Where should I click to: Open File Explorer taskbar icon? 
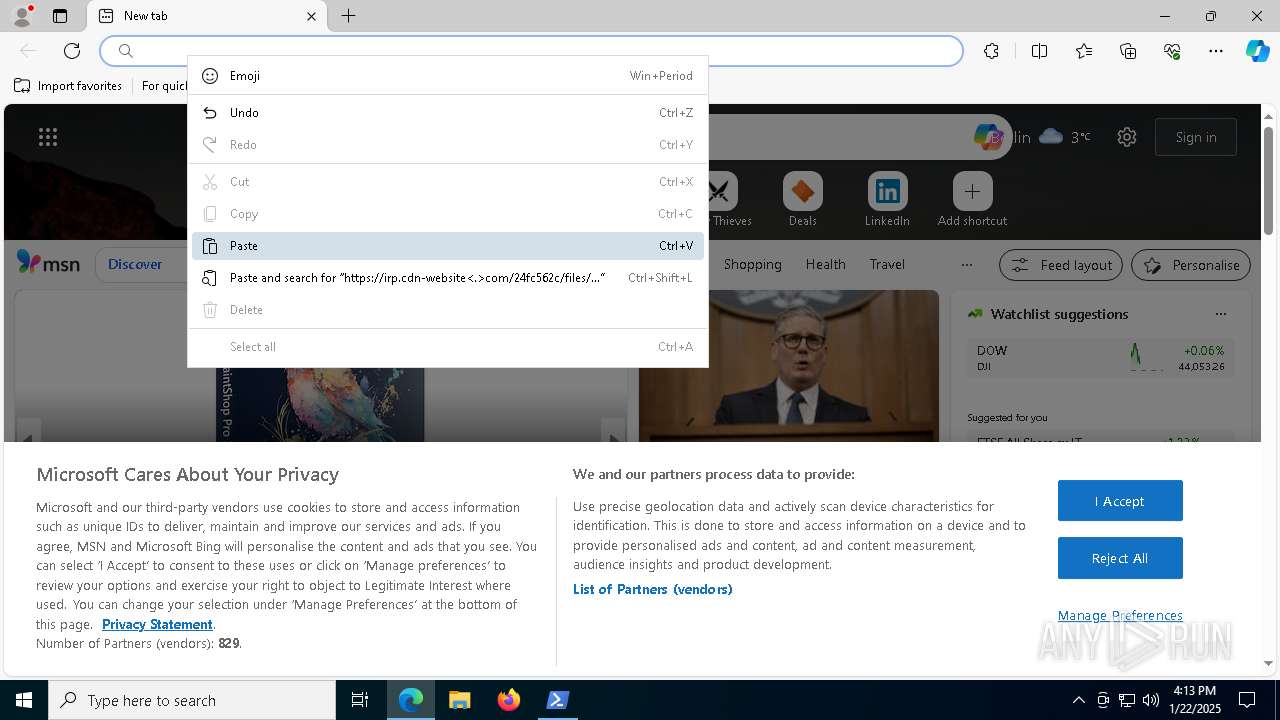coord(459,700)
